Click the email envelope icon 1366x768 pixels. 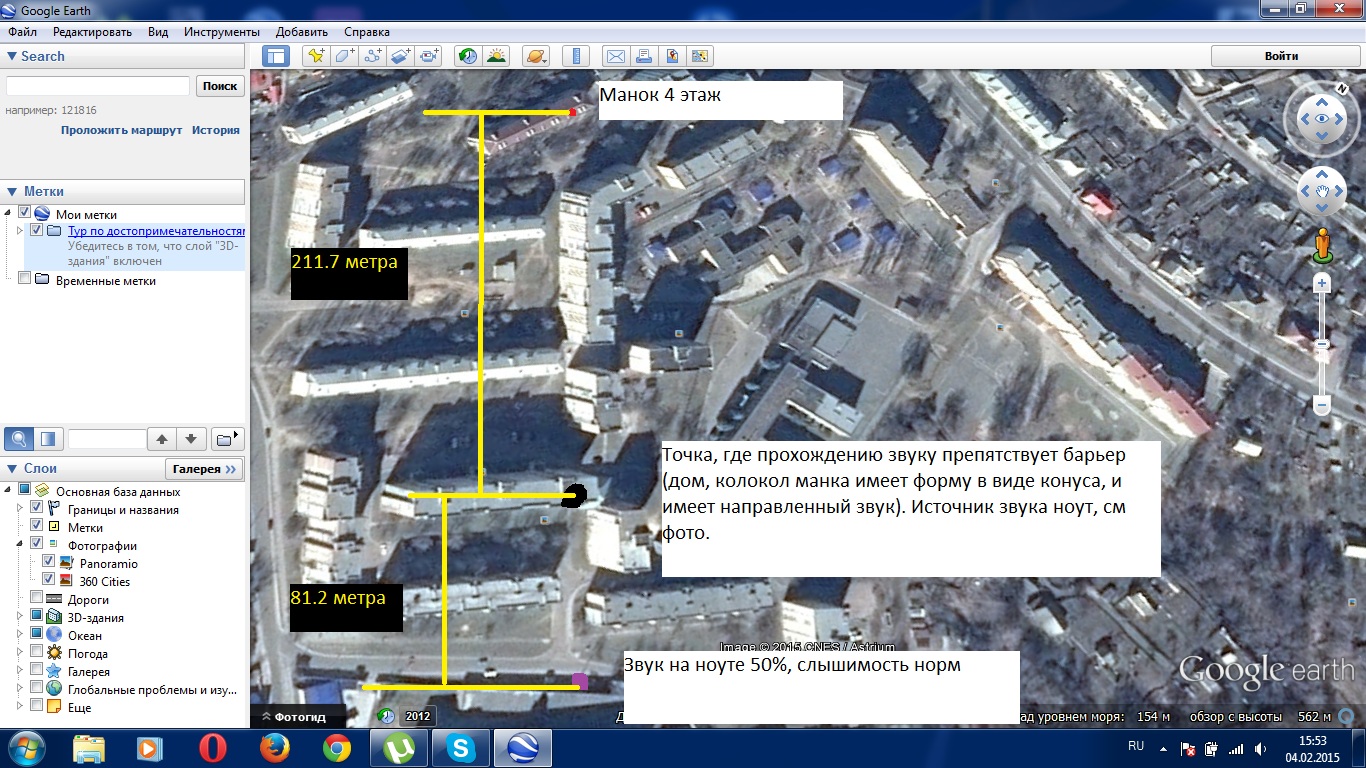616,56
